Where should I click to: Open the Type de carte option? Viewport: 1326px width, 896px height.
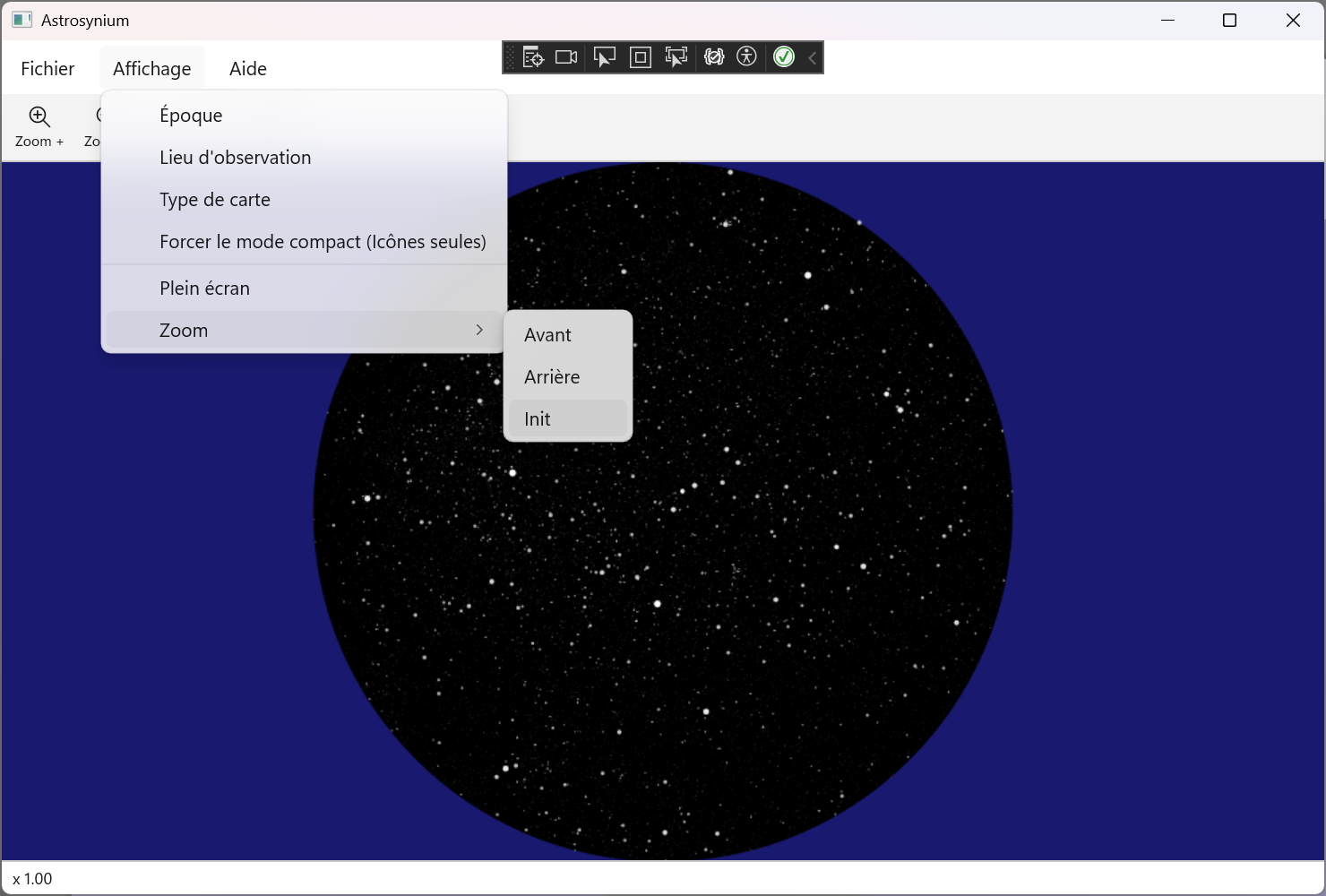point(215,200)
